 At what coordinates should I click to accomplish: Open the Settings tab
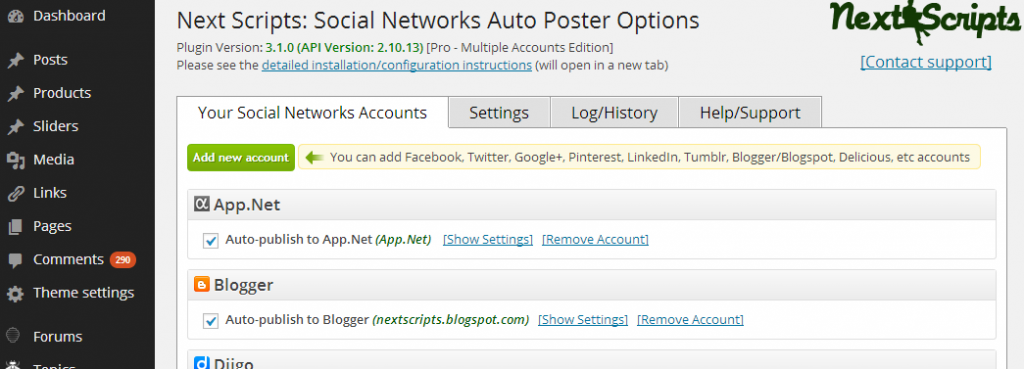(x=499, y=112)
